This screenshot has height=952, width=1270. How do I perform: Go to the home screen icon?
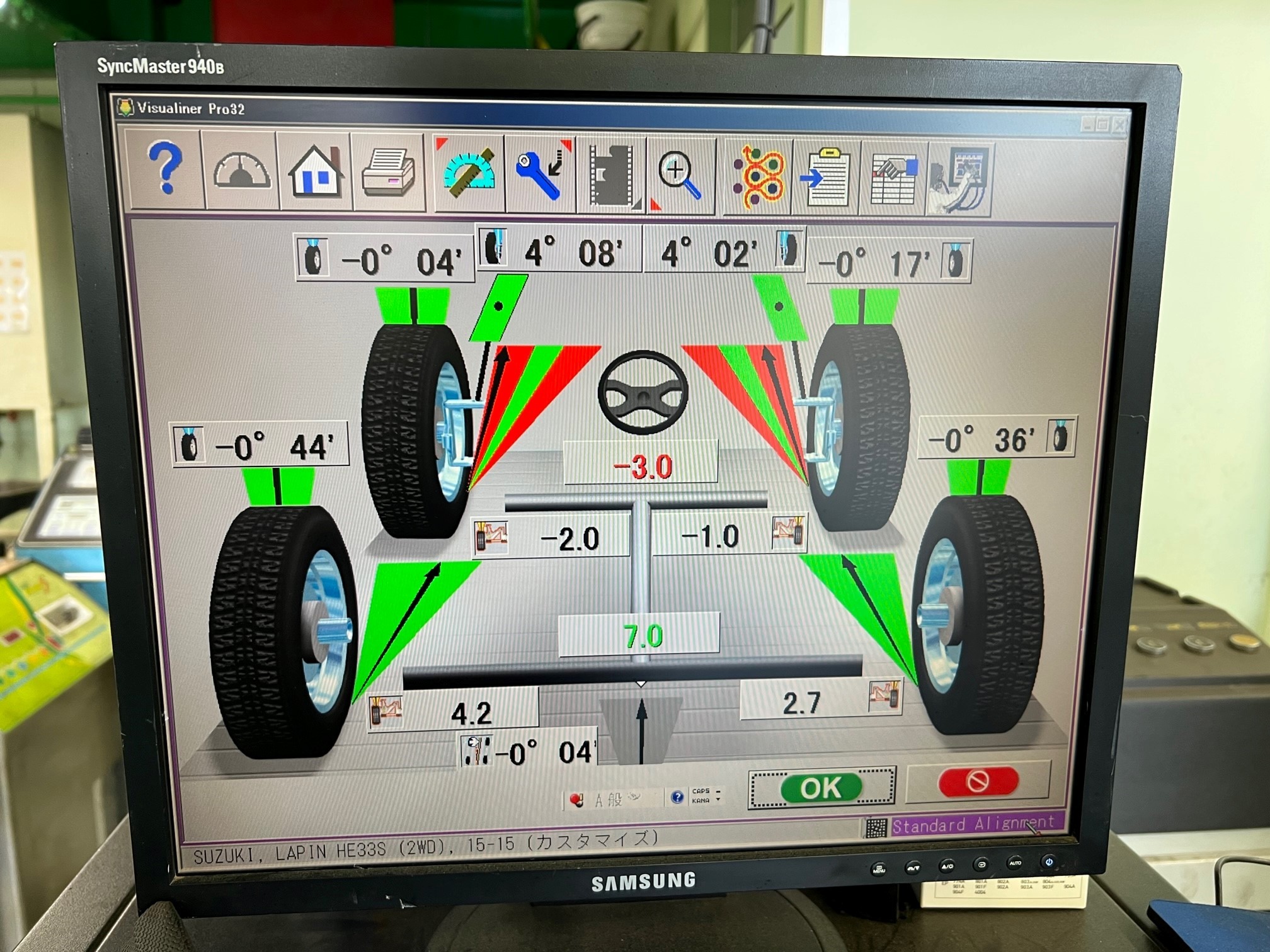click(316, 172)
